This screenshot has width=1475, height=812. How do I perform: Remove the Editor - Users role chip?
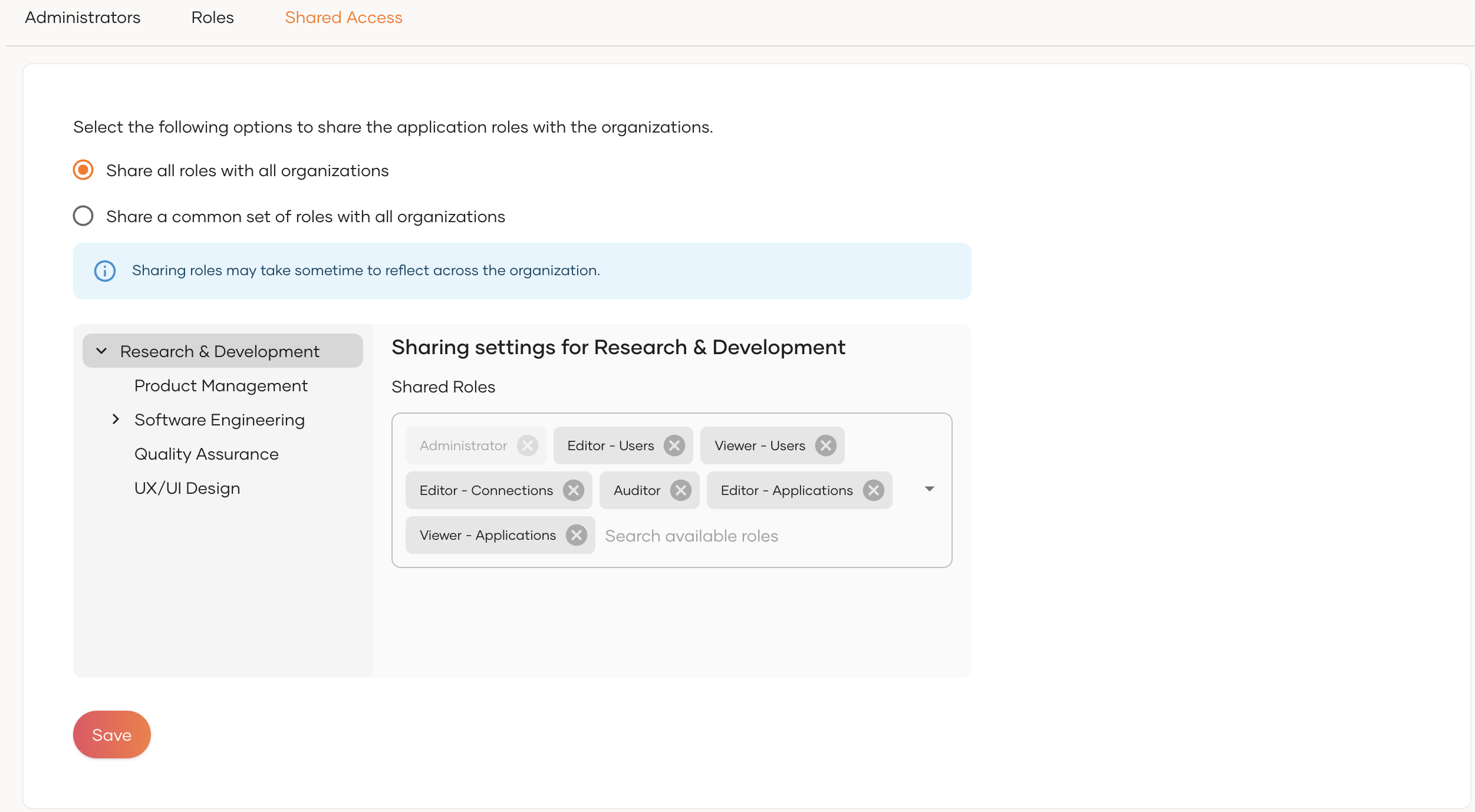[x=674, y=445]
